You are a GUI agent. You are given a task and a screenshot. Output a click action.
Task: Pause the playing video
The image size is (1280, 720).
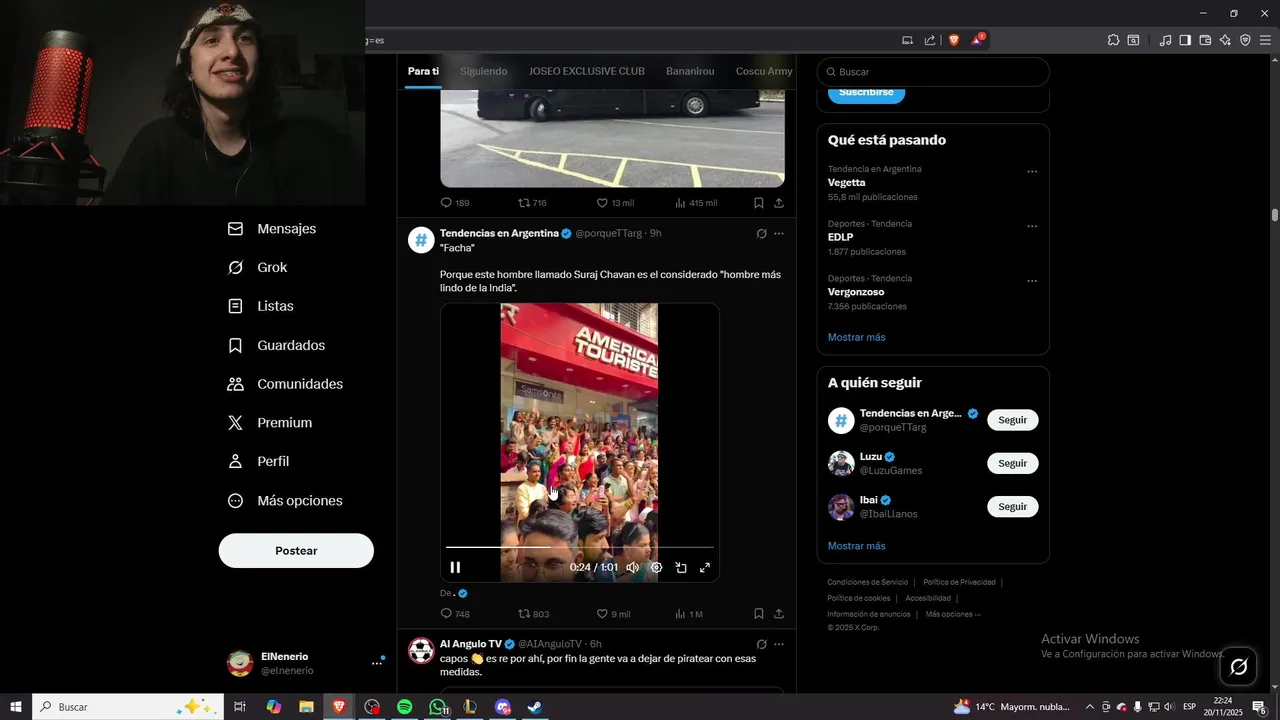[x=455, y=568]
